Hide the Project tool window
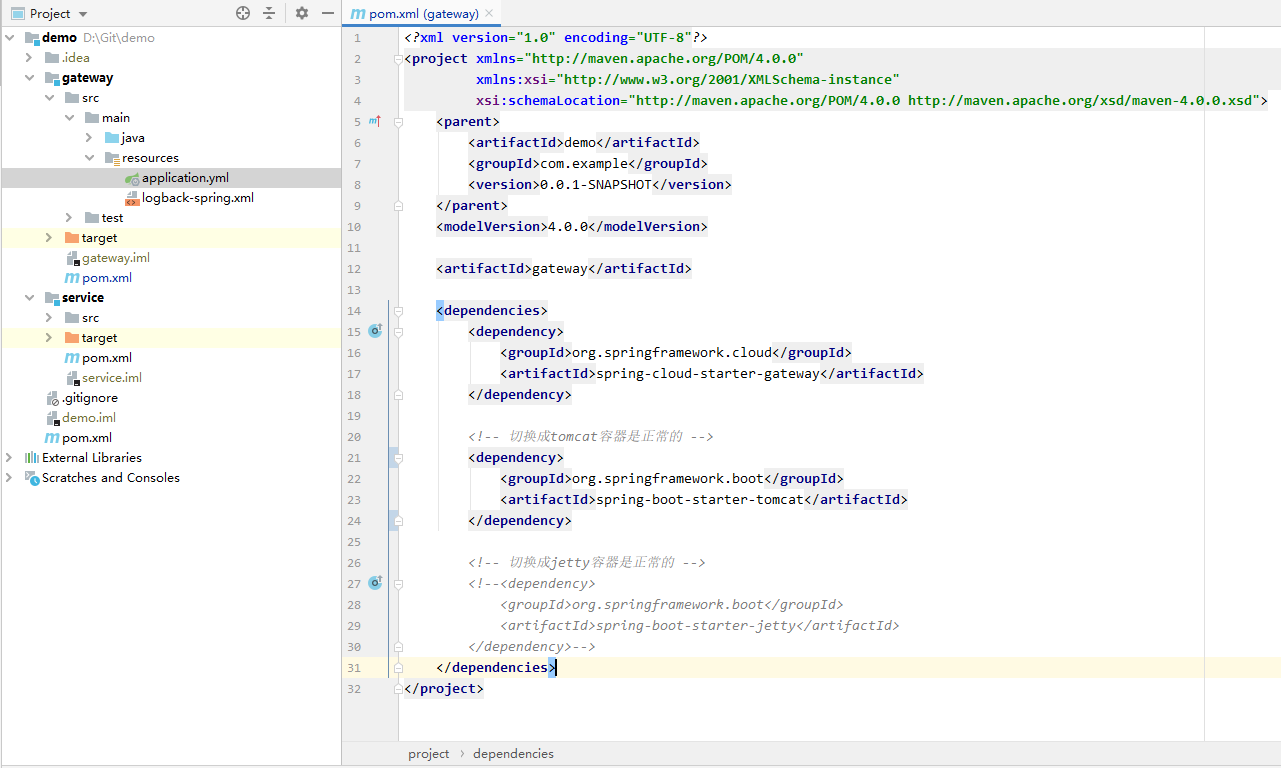 click(327, 13)
